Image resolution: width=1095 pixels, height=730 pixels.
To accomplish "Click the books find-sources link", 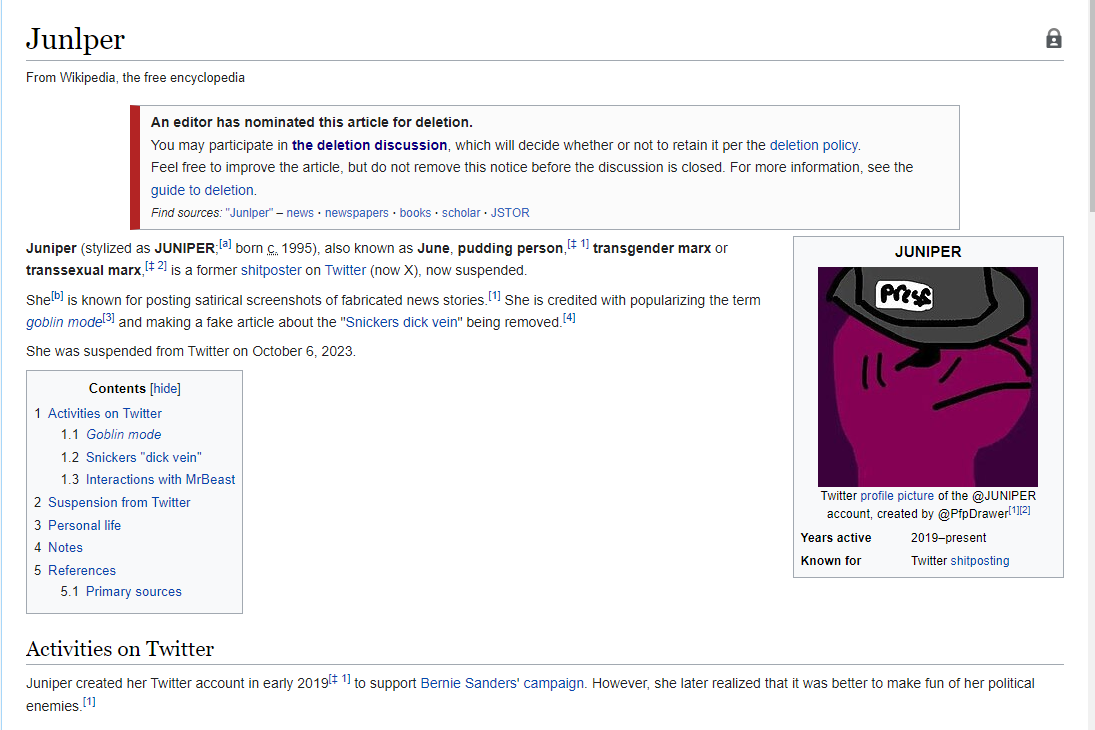I will pos(416,212).
